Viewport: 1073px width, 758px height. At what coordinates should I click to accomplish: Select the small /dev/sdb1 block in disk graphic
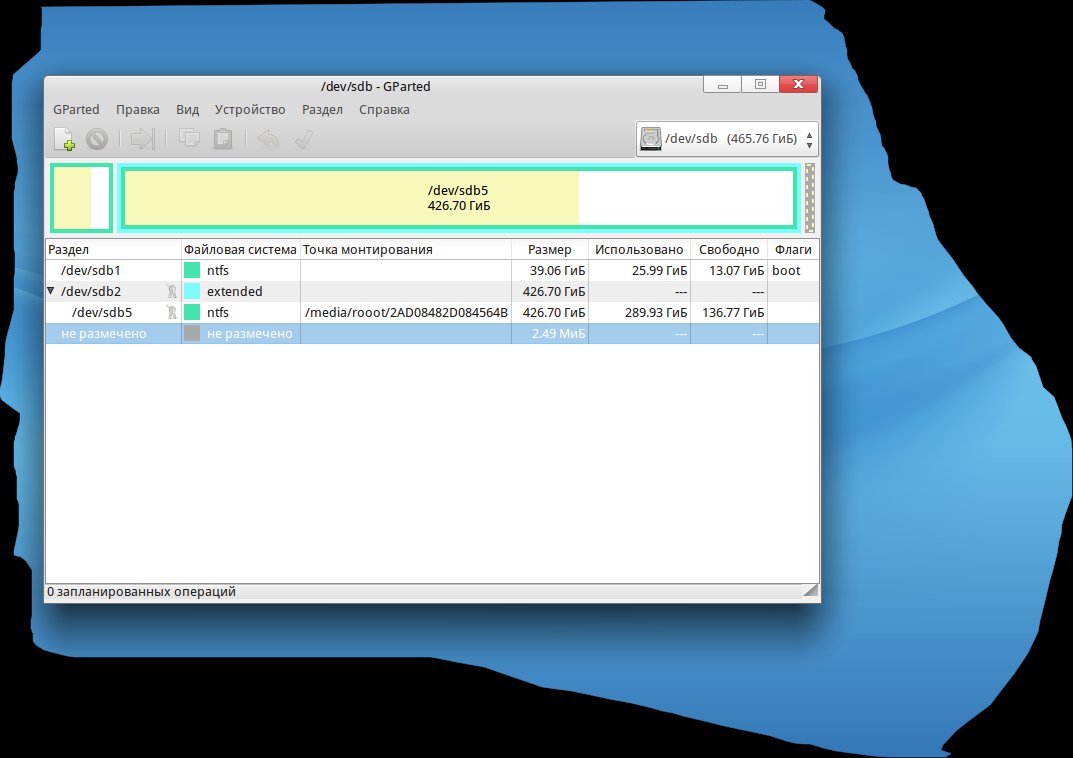click(x=81, y=198)
